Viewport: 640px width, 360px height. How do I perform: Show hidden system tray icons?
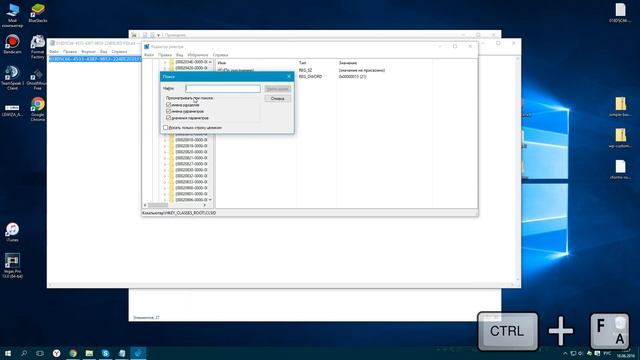[565, 353]
